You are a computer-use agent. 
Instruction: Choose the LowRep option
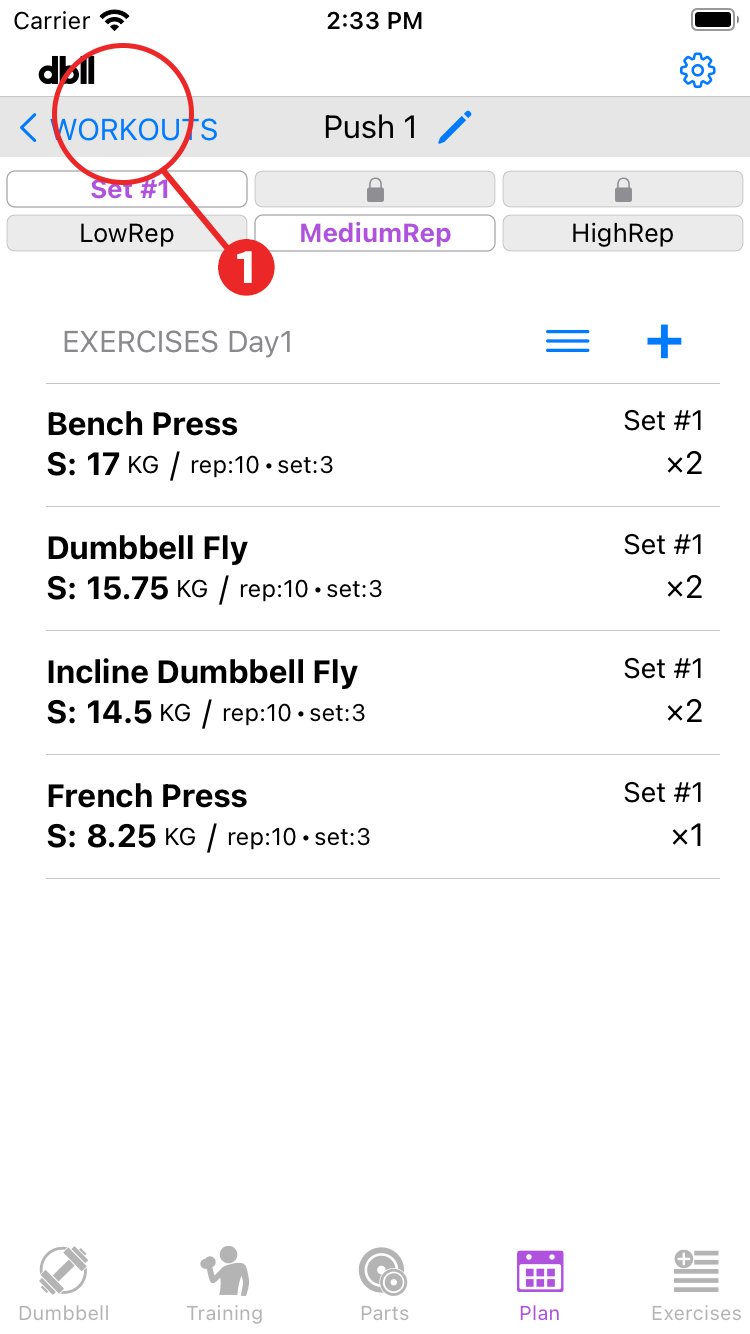127,233
